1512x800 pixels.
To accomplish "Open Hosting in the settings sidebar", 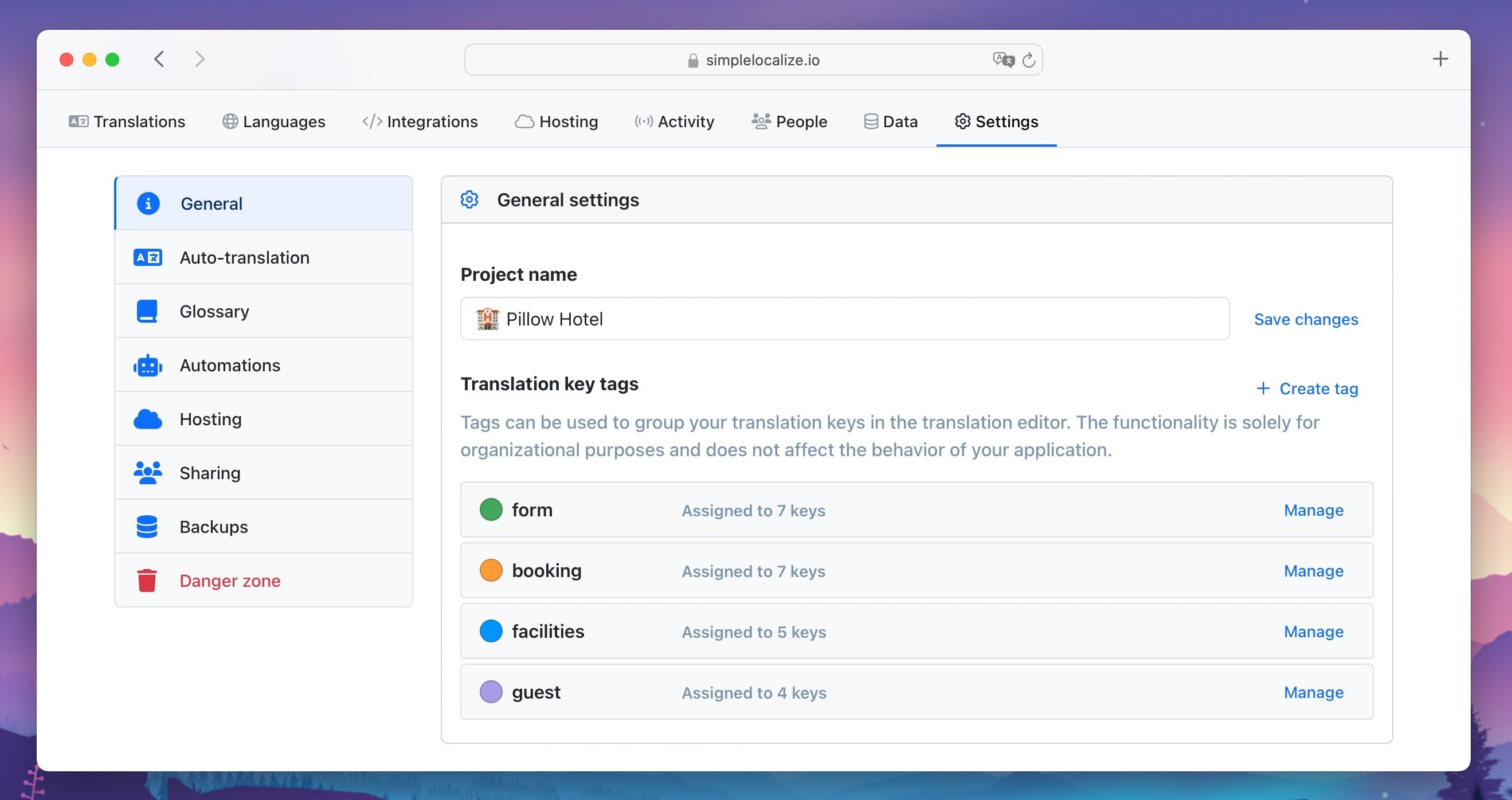I will (x=264, y=419).
